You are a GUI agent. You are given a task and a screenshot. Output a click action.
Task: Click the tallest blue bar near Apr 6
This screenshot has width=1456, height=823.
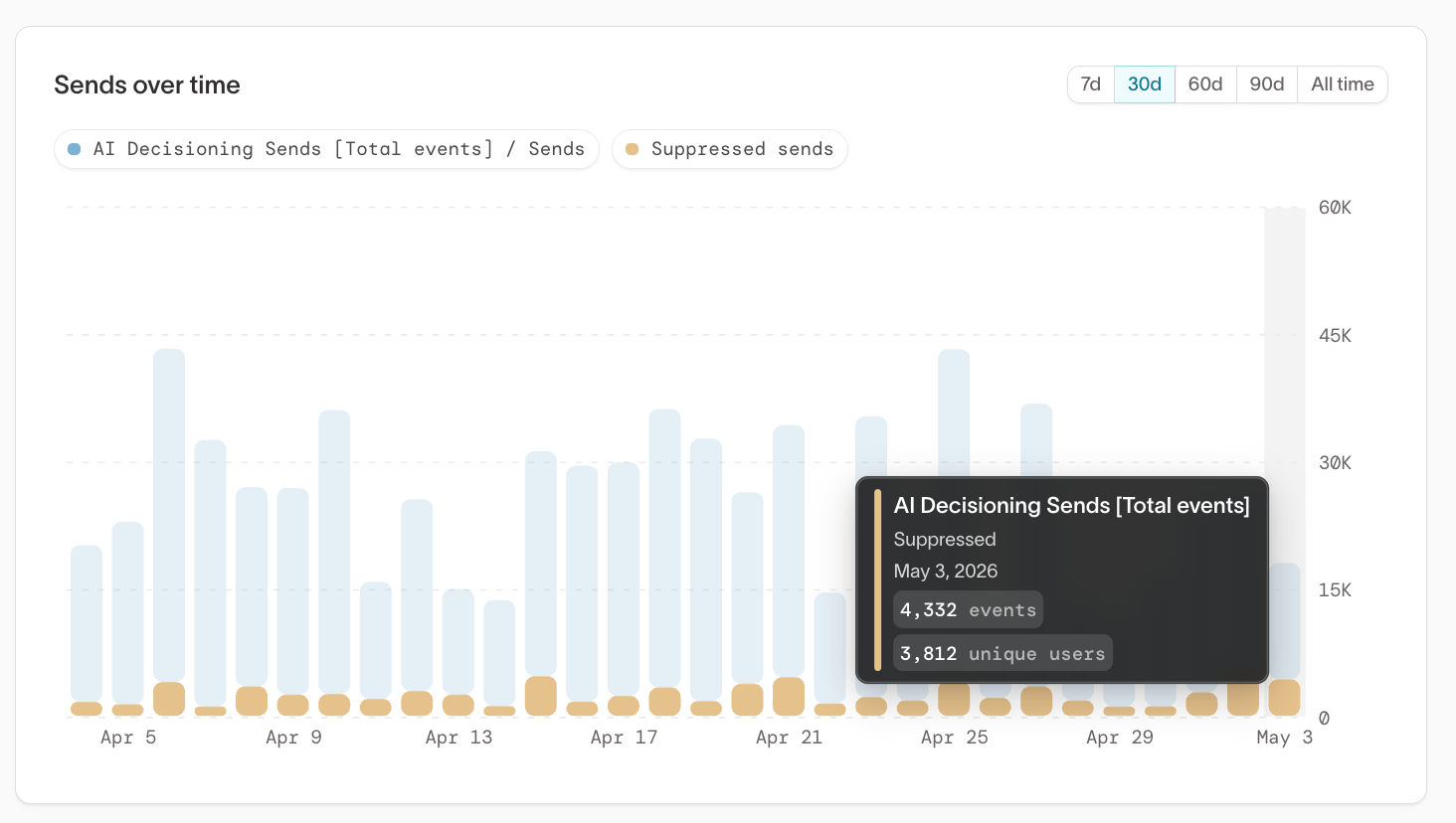169,515
